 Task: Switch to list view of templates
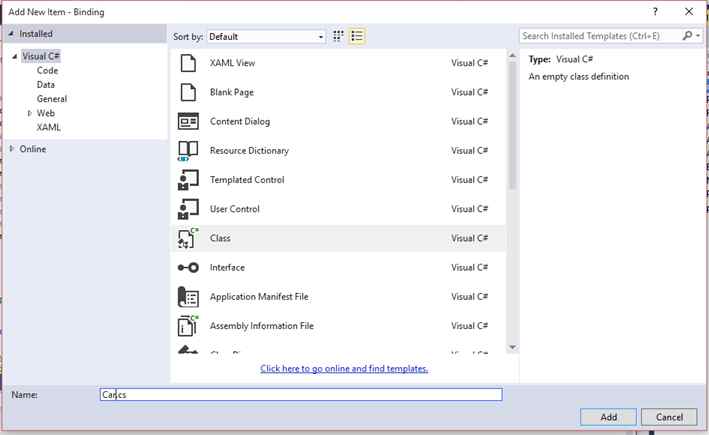pyautogui.click(x=357, y=36)
